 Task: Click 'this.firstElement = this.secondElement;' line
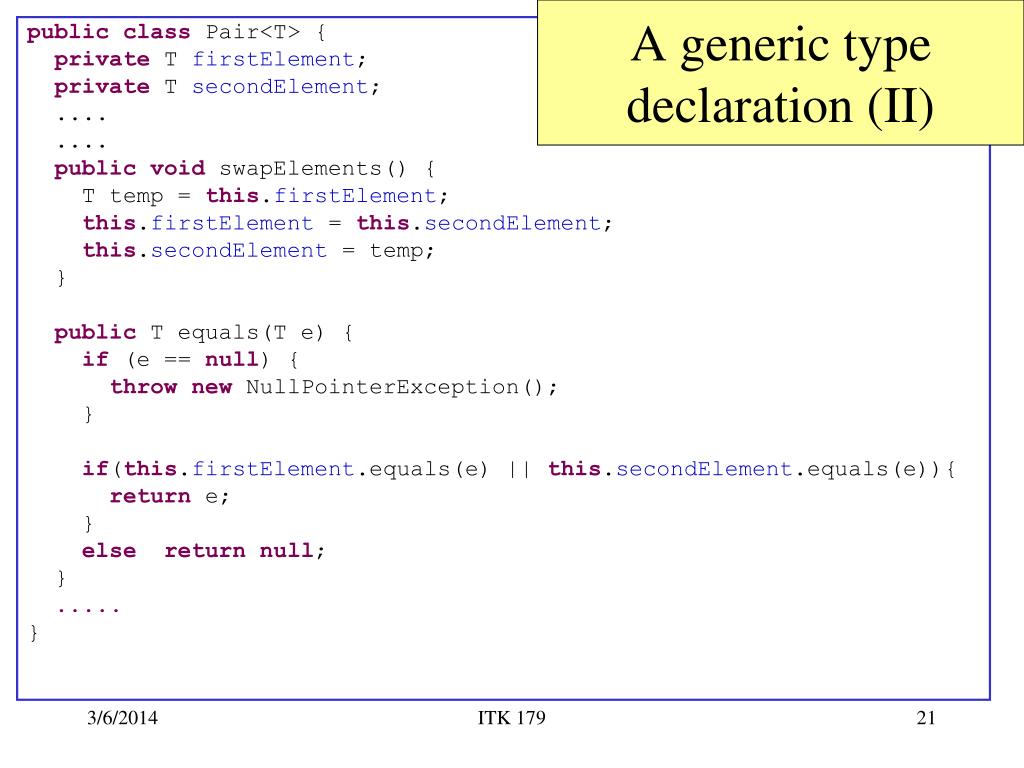(x=347, y=223)
